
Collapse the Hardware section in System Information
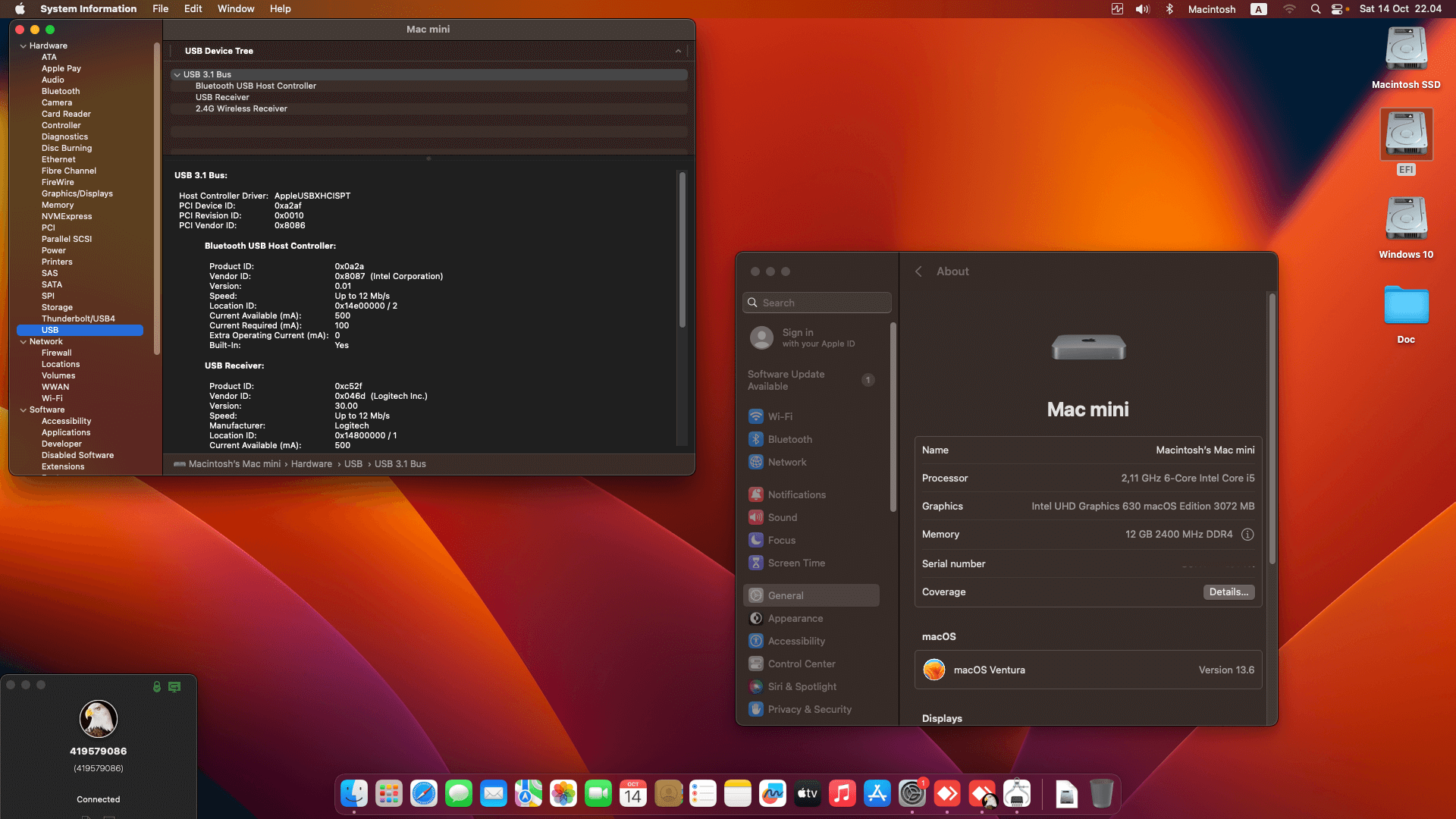tap(24, 45)
